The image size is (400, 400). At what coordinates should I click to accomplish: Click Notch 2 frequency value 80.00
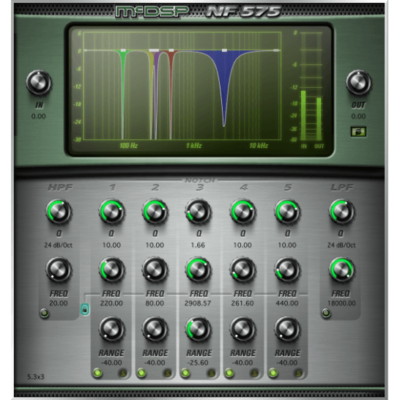(x=155, y=303)
